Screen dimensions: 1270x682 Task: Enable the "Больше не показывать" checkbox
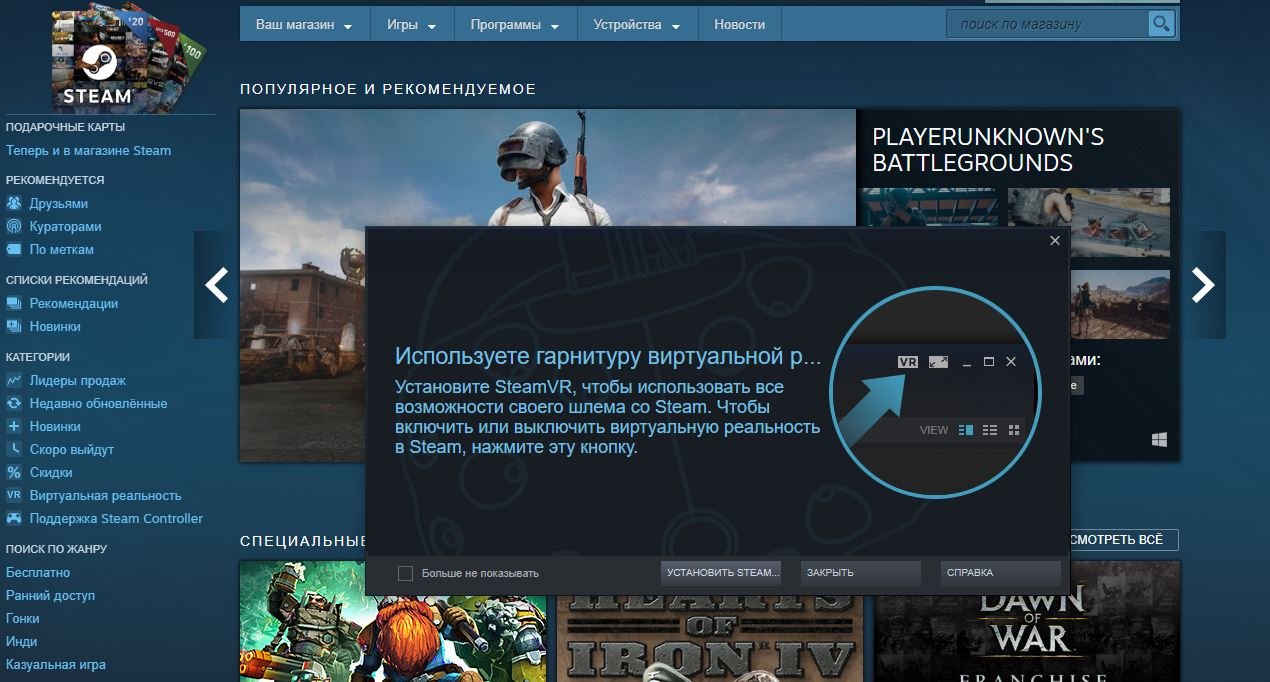pyautogui.click(x=405, y=573)
